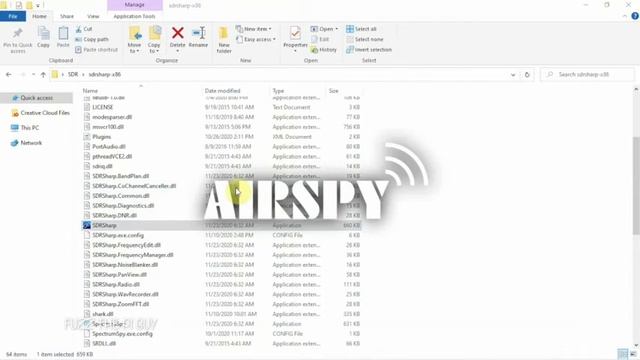Image resolution: width=640 pixels, height=360 pixels.
Task: Select This PC in navigation pane
Action: coord(25,128)
